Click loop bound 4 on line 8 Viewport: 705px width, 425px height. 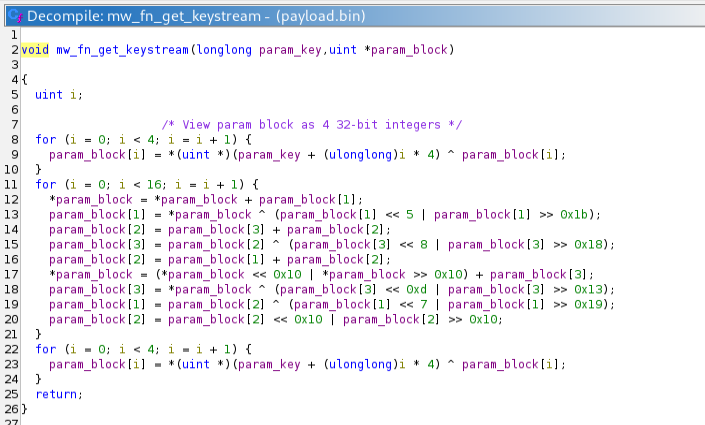150,139
